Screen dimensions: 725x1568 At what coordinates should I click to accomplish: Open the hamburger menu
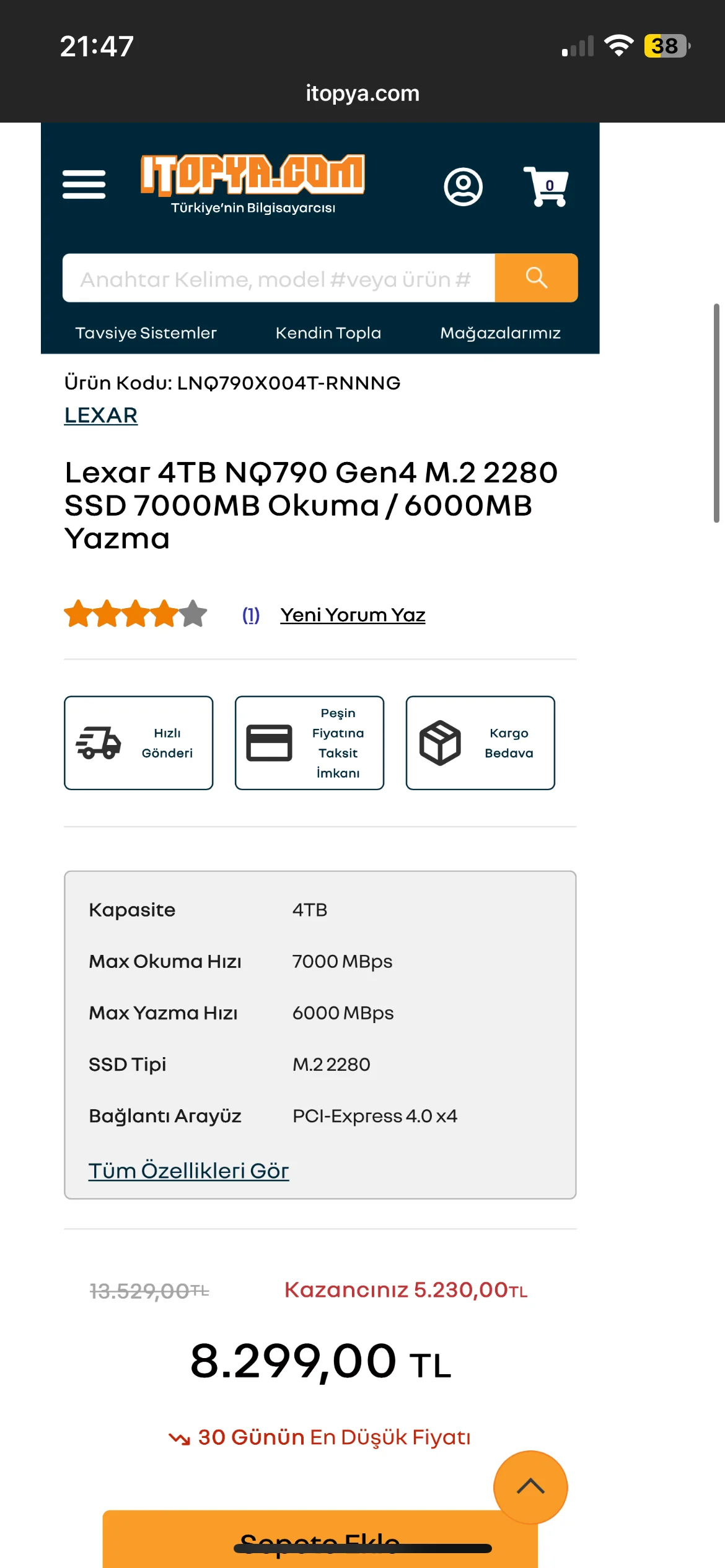(x=84, y=185)
